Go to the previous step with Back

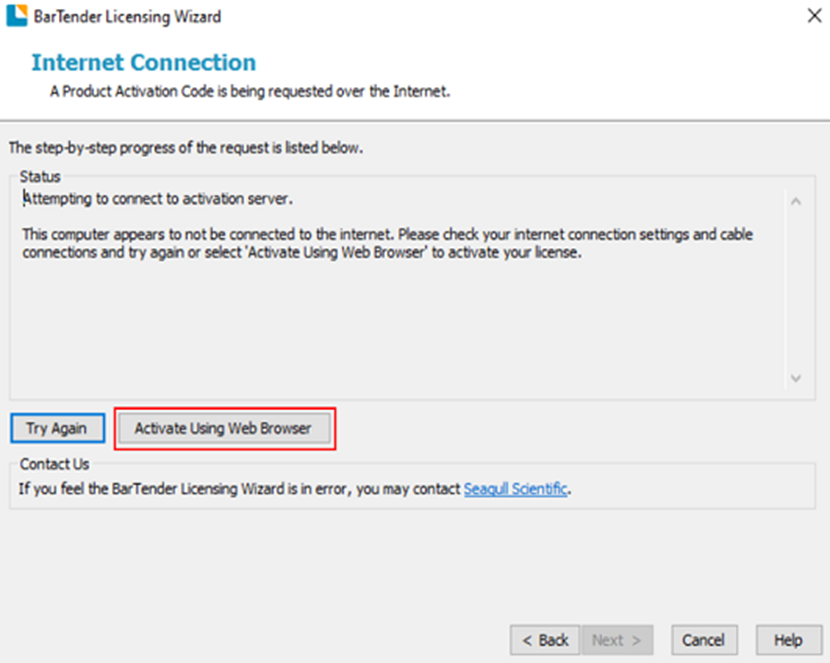[x=545, y=640]
